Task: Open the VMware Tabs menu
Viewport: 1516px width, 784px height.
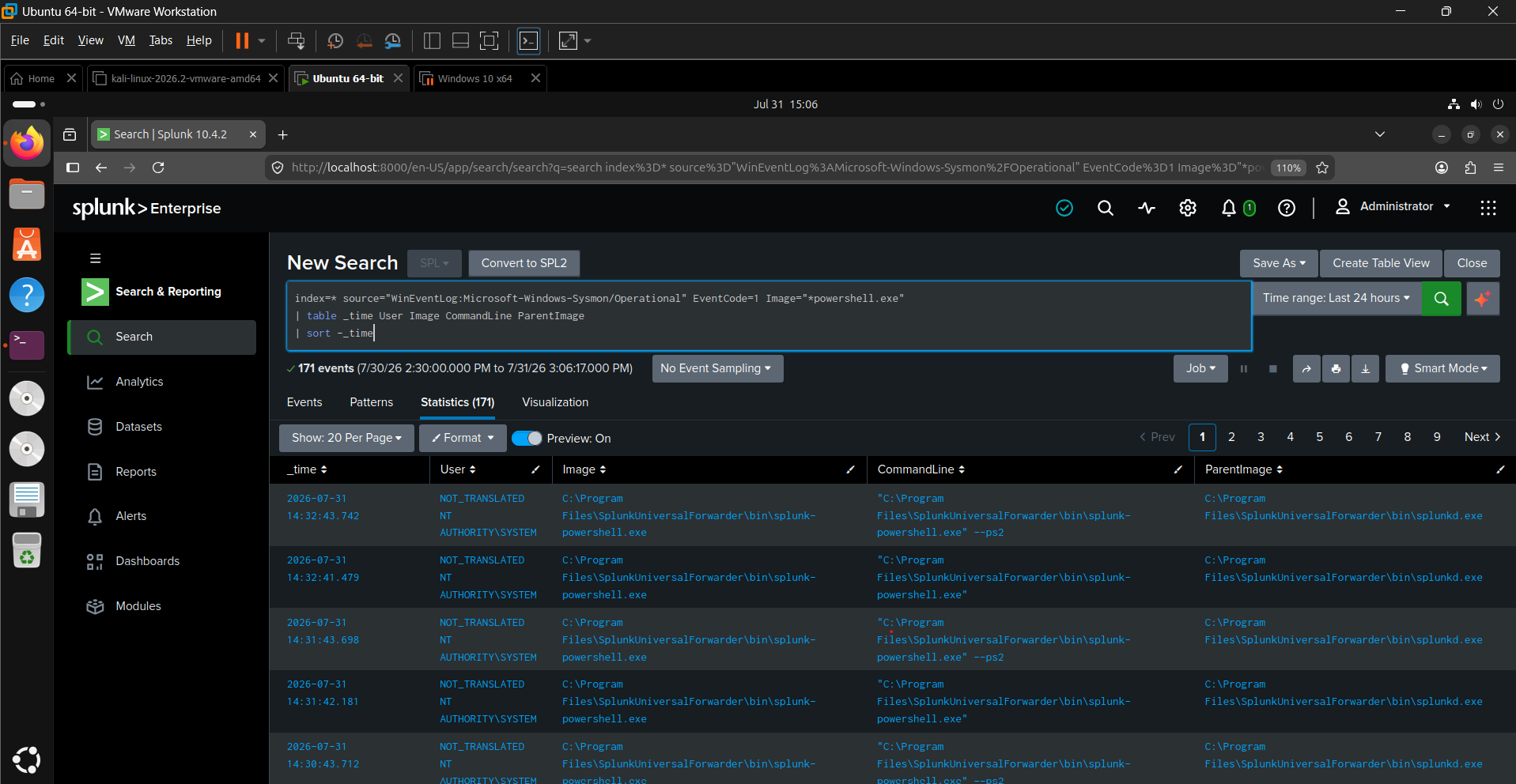Action: point(161,40)
